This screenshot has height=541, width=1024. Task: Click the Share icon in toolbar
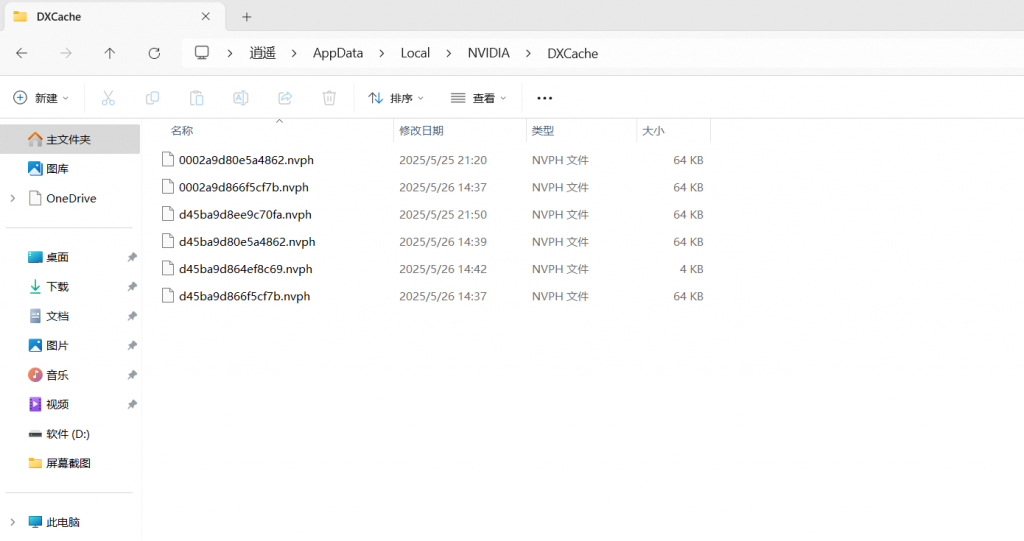point(285,98)
